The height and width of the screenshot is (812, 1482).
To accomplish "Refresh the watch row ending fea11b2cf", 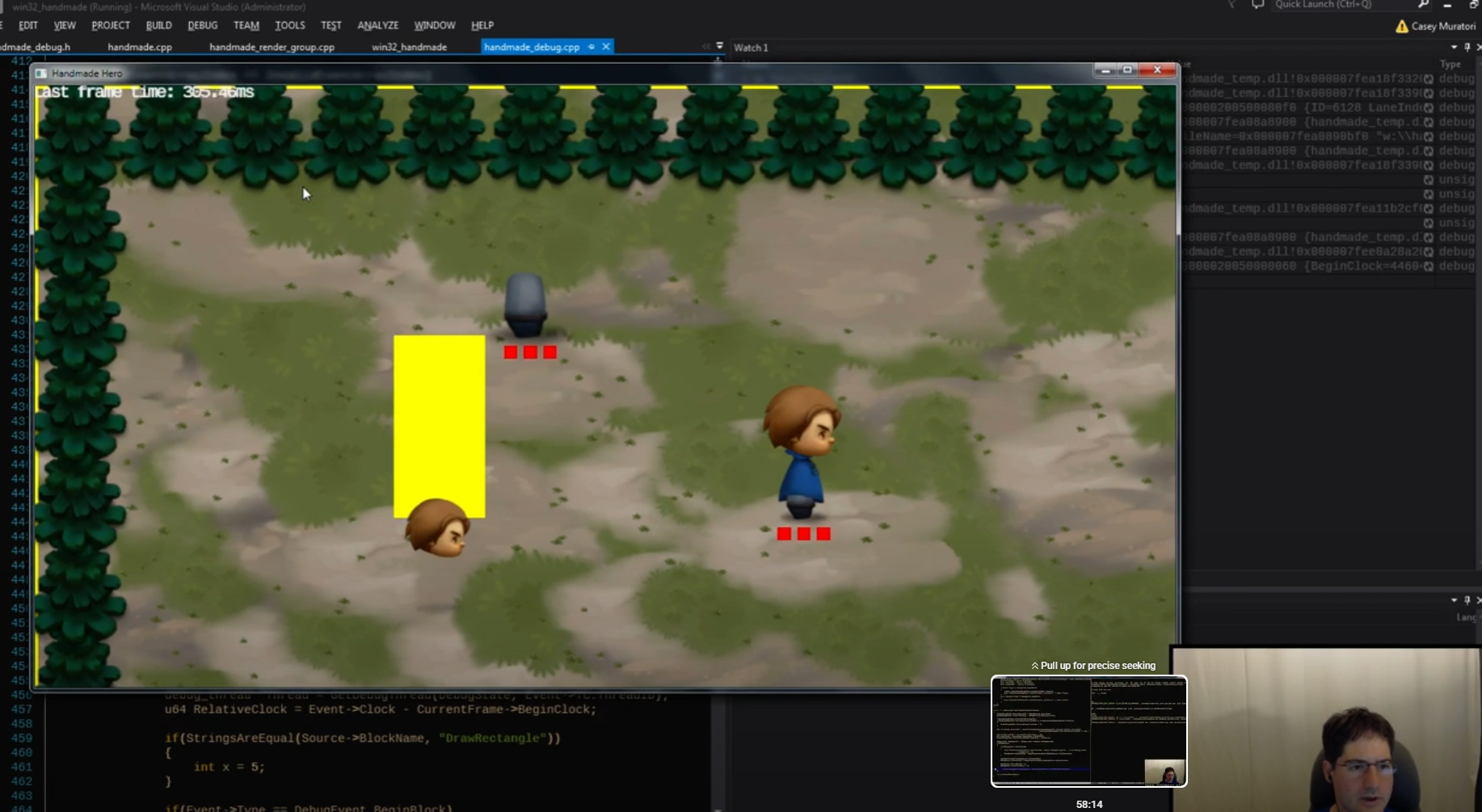I will tap(1429, 208).
